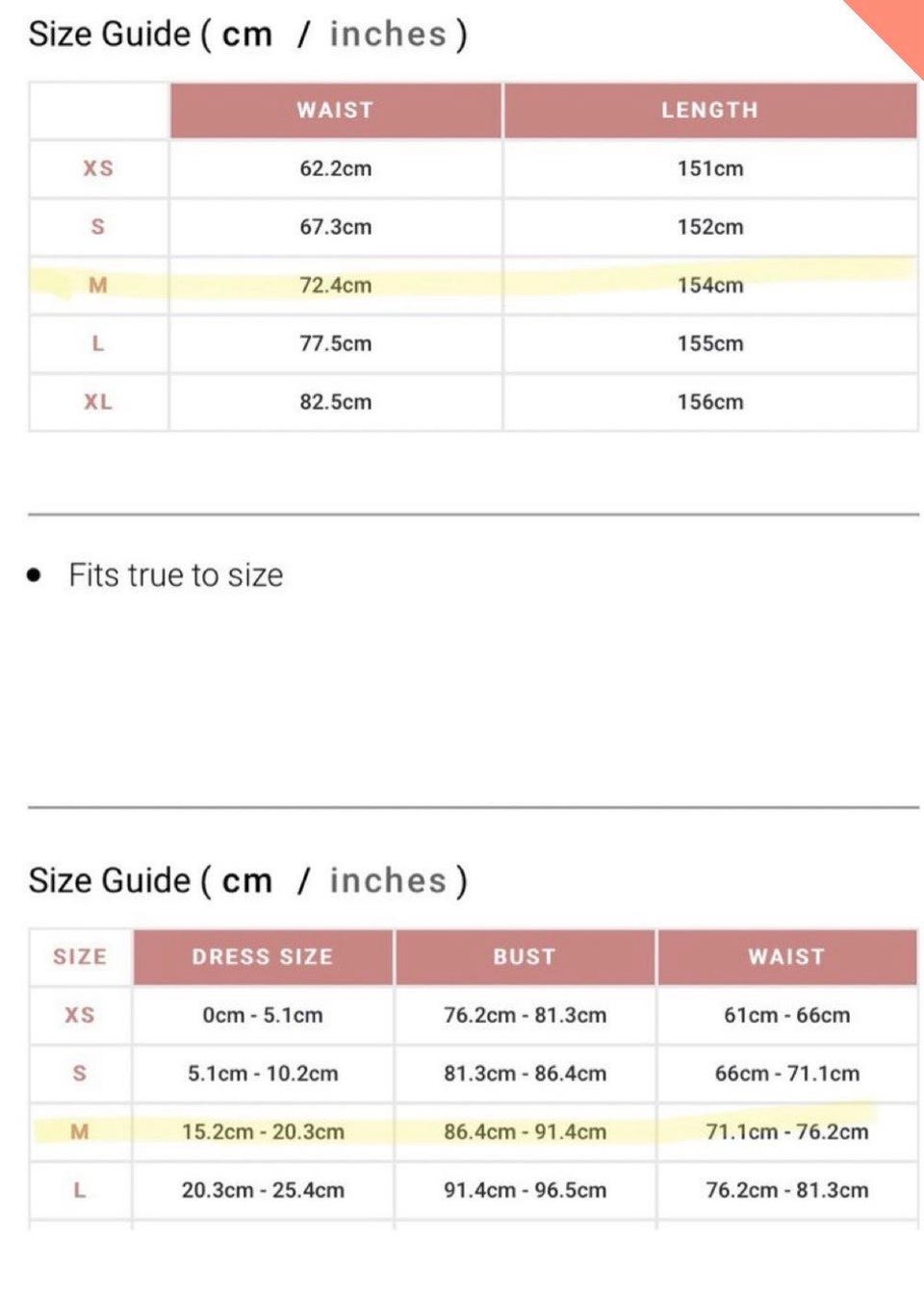Select the XS row in top table

[98, 168]
